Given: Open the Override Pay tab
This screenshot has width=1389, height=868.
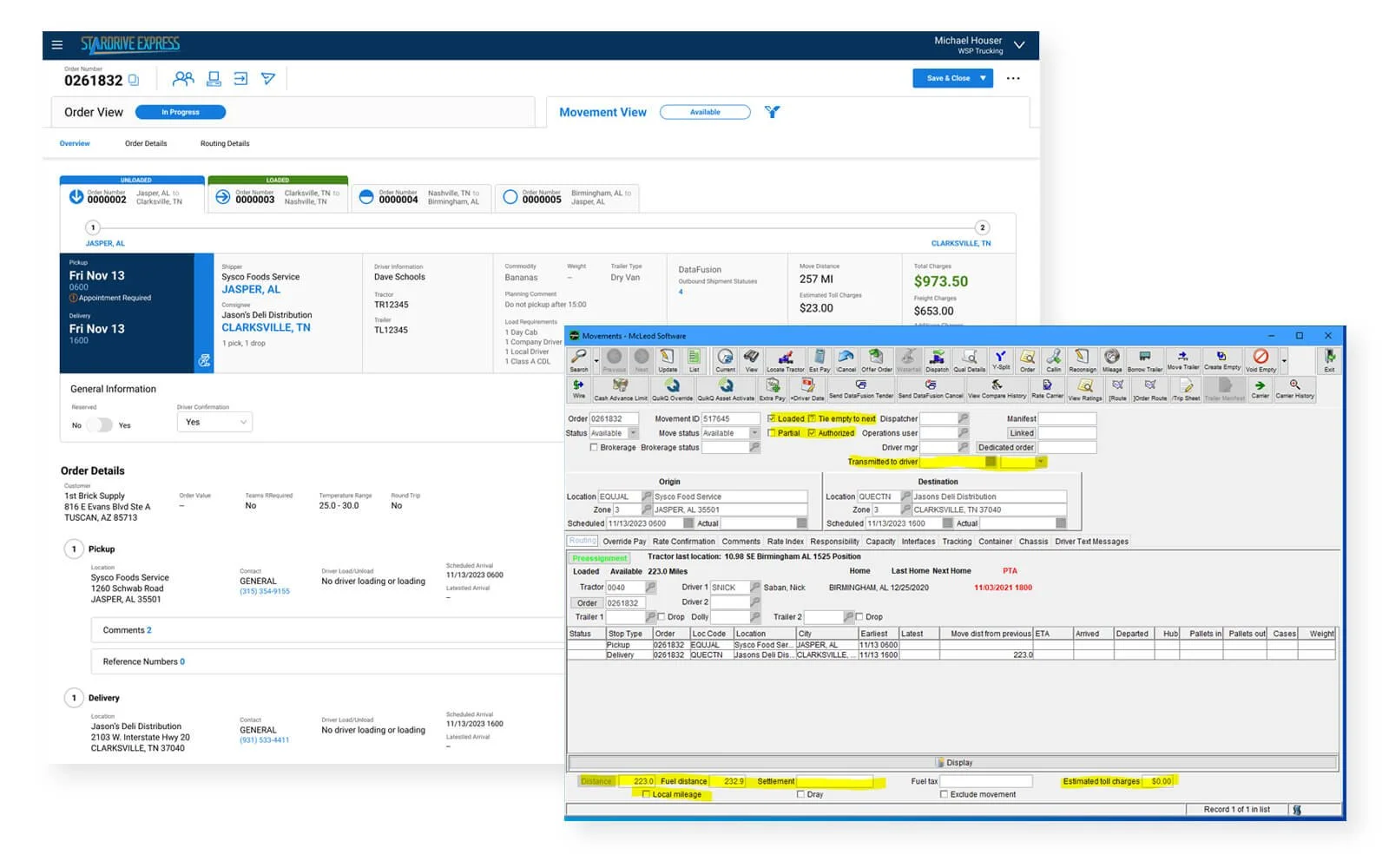Looking at the screenshot, I should (x=624, y=542).
